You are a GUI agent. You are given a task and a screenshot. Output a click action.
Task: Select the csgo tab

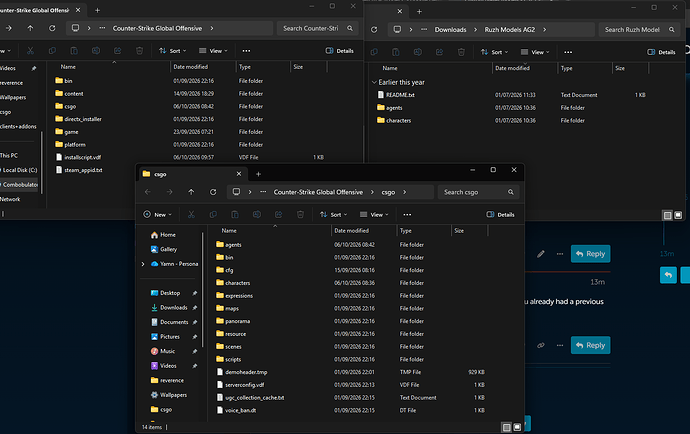[x=192, y=174]
